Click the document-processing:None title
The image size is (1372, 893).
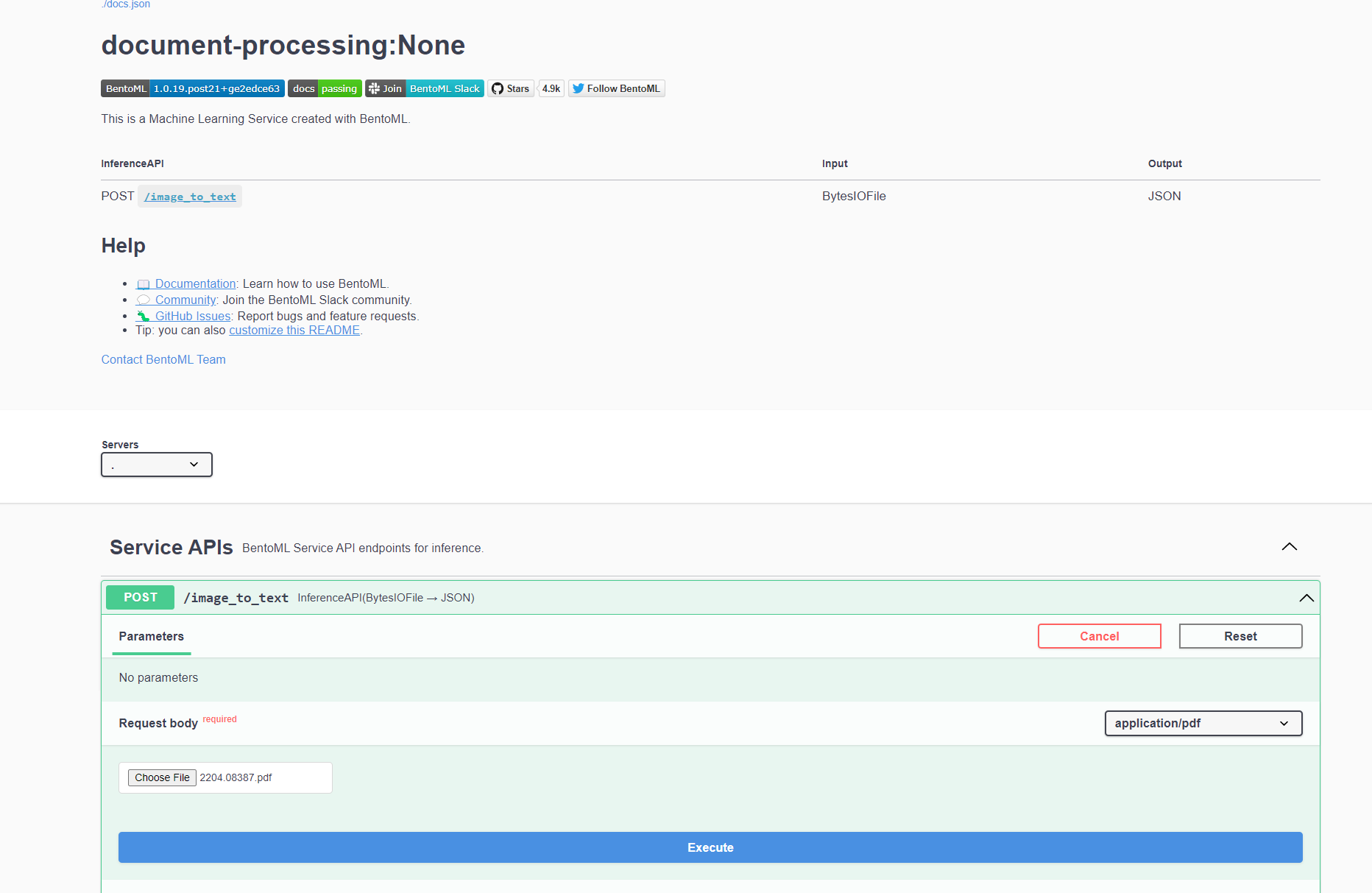pyautogui.click(x=283, y=45)
